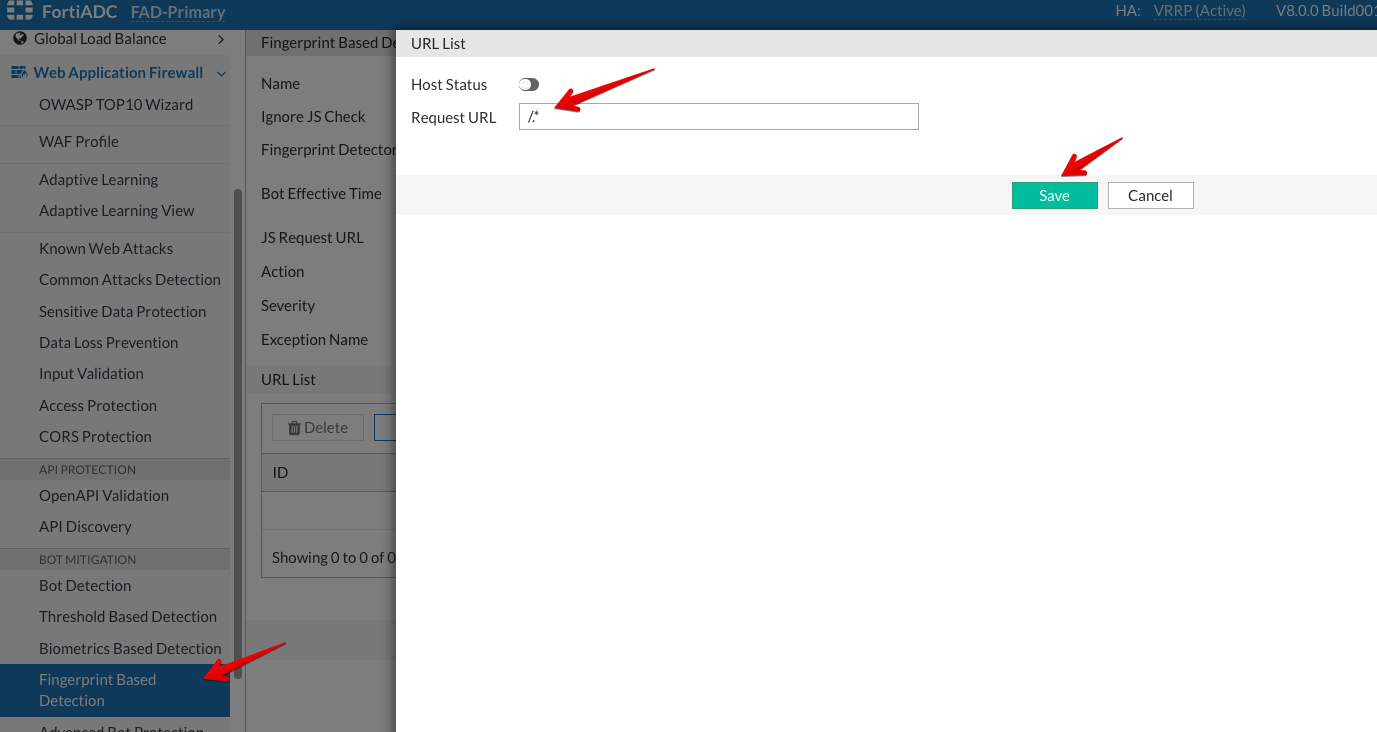The image size is (1377, 732).
Task: Click the green Save button
Action: [1054, 196]
